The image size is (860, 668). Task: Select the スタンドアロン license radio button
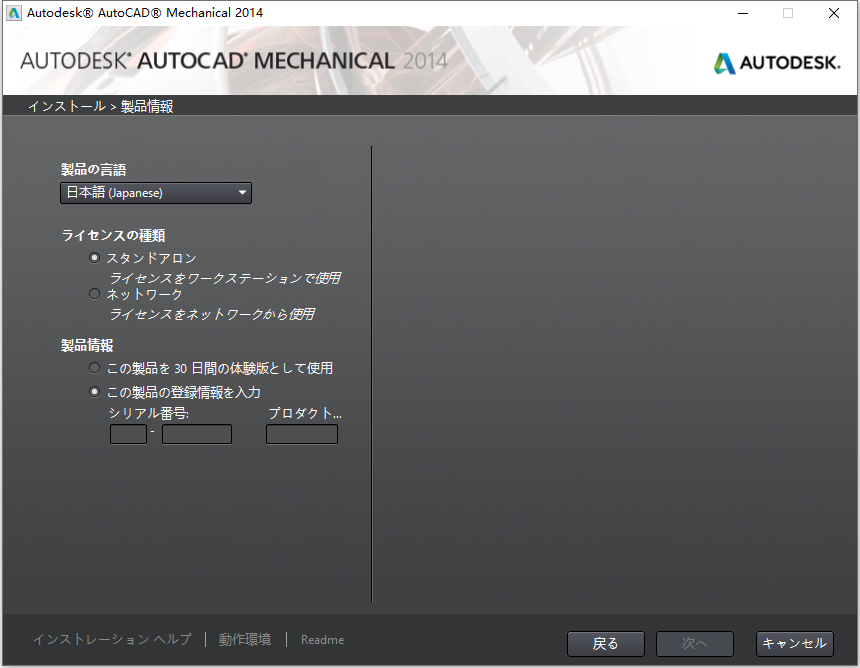(94, 257)
